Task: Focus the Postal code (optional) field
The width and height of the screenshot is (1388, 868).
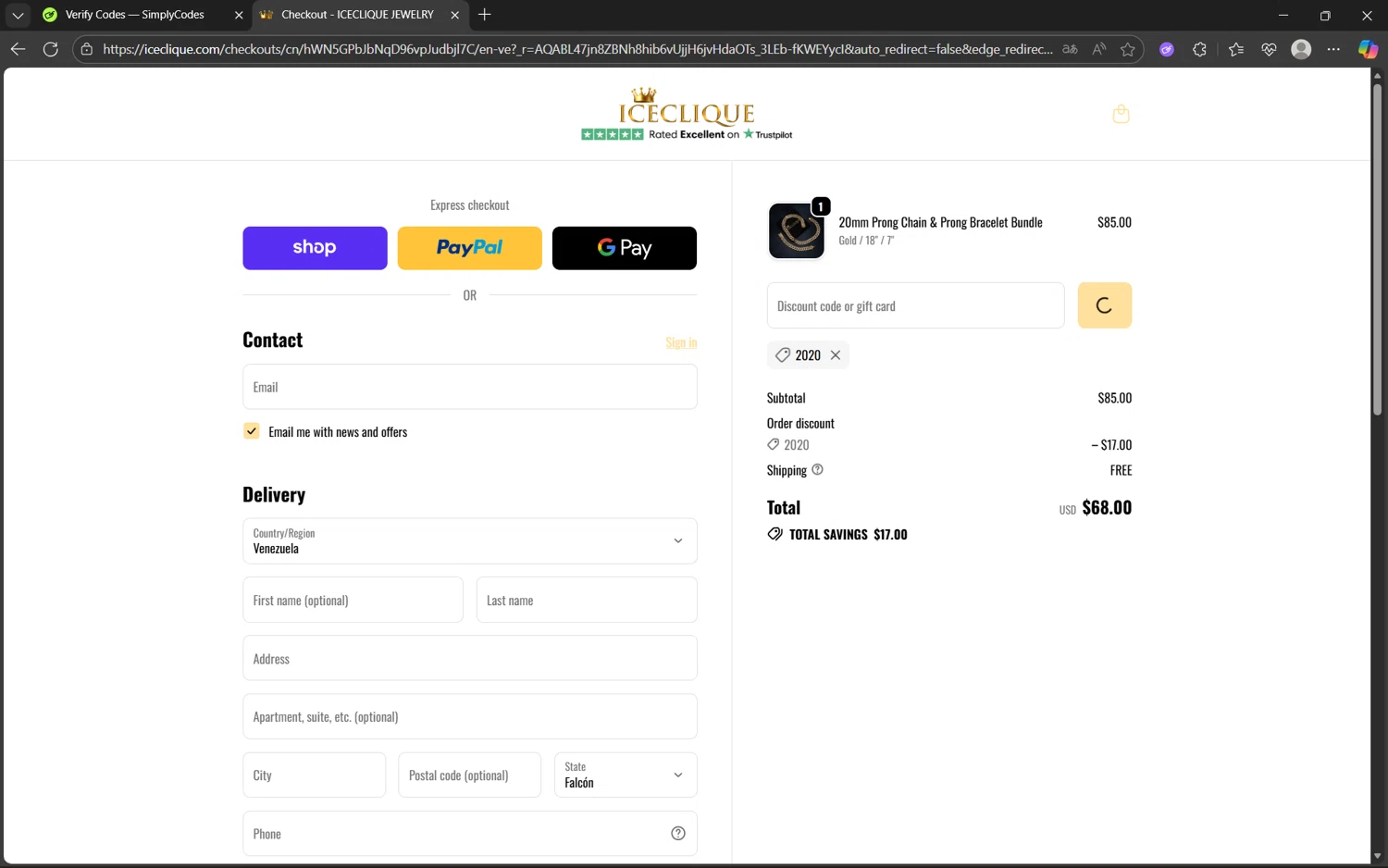Action: tap(470, 775)
